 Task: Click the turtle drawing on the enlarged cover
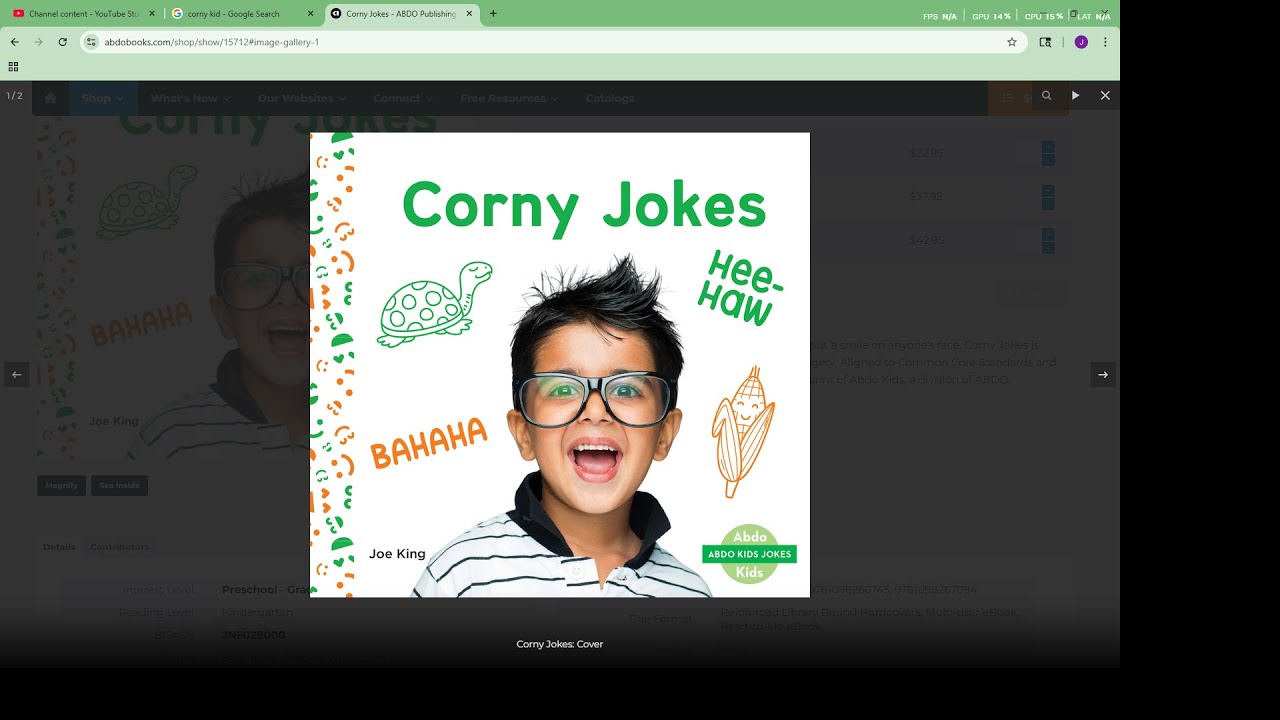[435, 304]
